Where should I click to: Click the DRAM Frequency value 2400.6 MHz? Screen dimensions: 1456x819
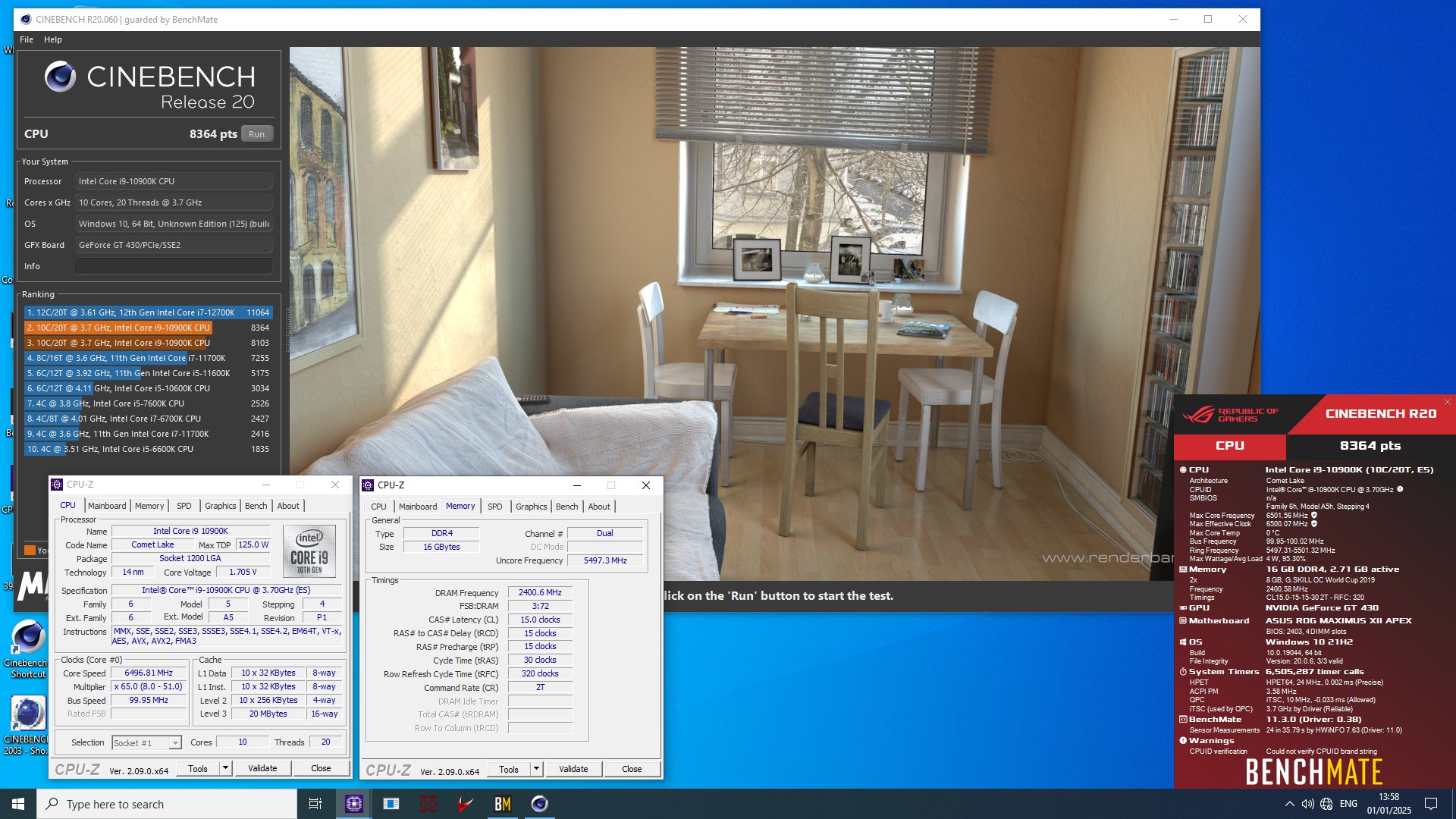540,593
